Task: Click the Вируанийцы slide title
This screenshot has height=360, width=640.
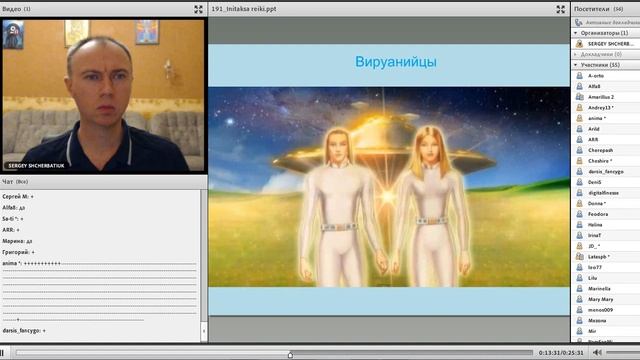Action: [x=396, y=62]
